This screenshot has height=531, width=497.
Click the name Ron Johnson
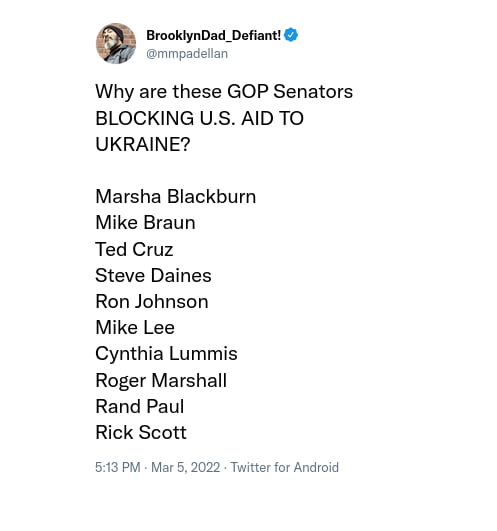tap(152, 301)
